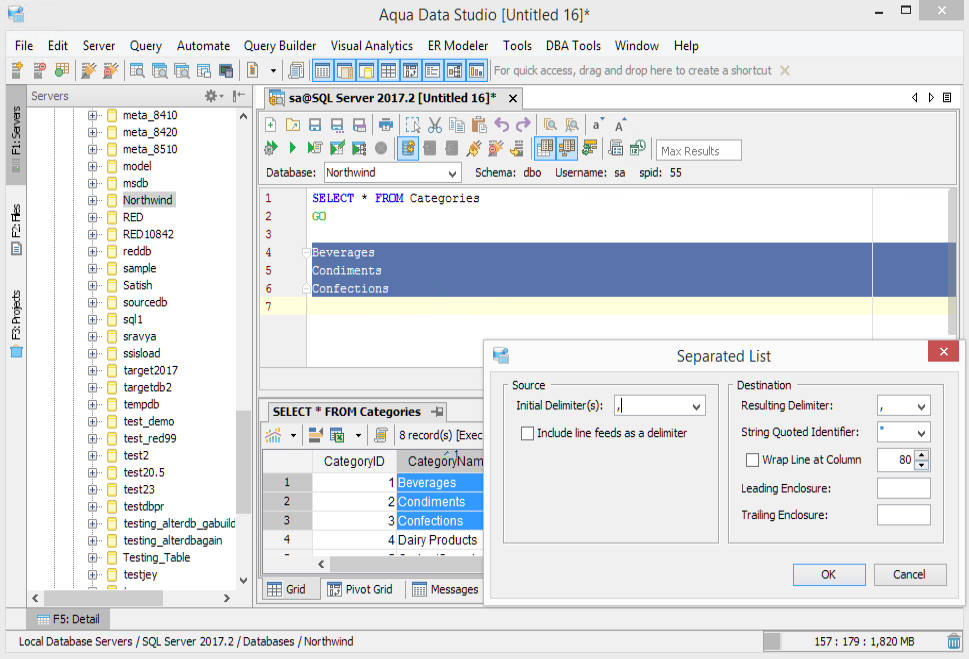The image size is (969, 659).
Task: Click the Print icon in editor toolbar
Action: tap(385, 125)
